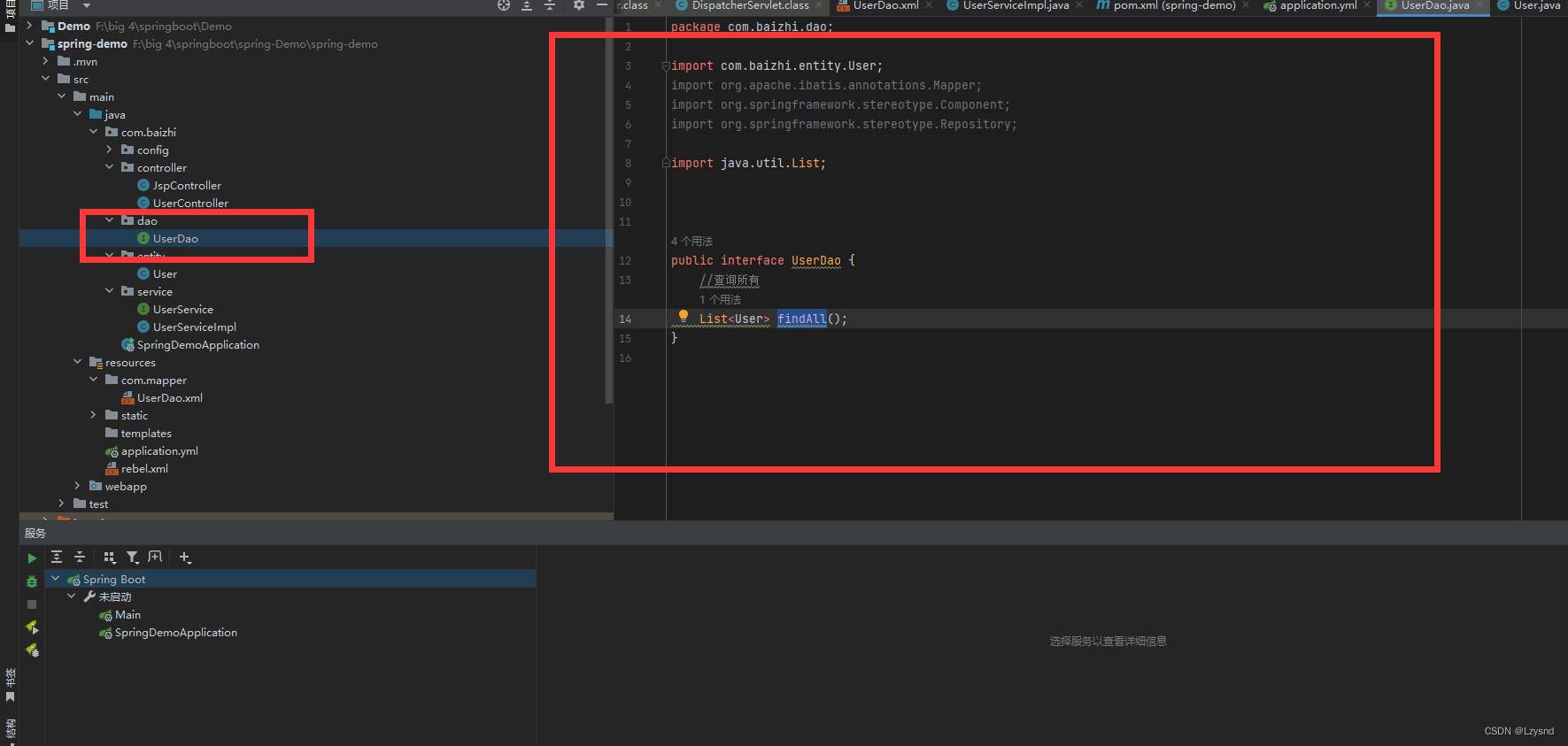
Task: Click the '4 个用法' usages hint
Action: coord(691,241)
